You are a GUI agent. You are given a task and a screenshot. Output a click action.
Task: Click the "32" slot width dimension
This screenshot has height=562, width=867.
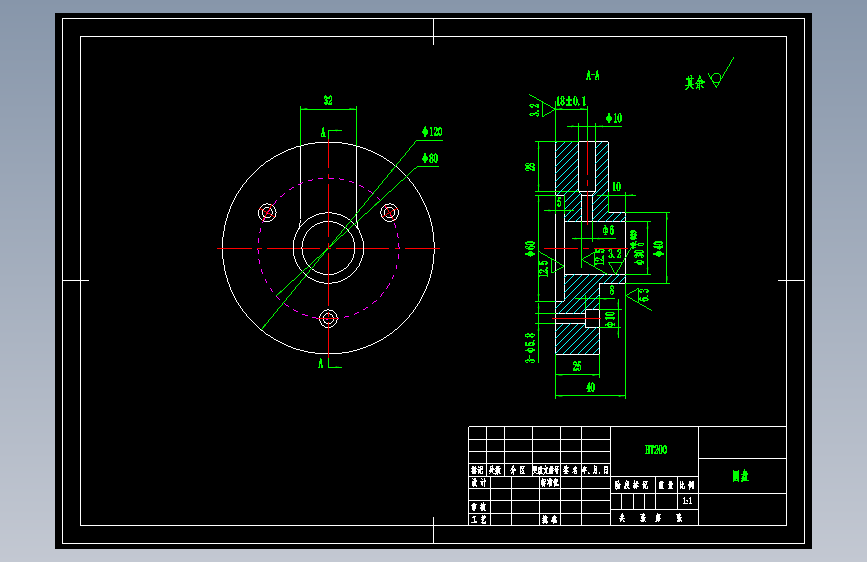[x=328, y=100]
